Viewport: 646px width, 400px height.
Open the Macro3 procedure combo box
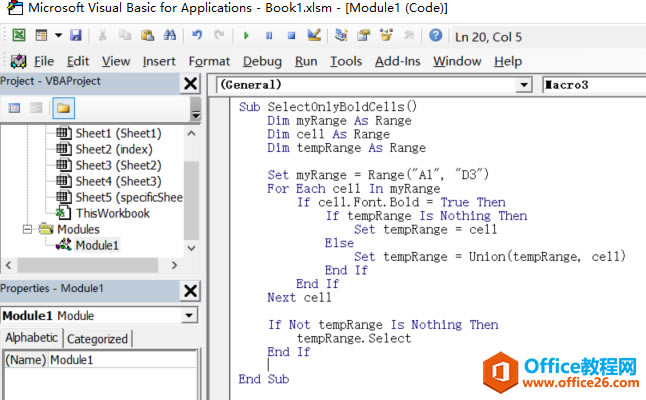click(594, 85)
